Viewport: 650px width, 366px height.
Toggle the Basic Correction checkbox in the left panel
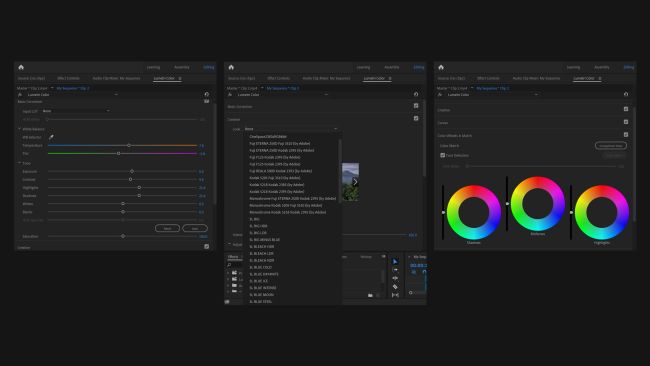(x=206, y=101)
